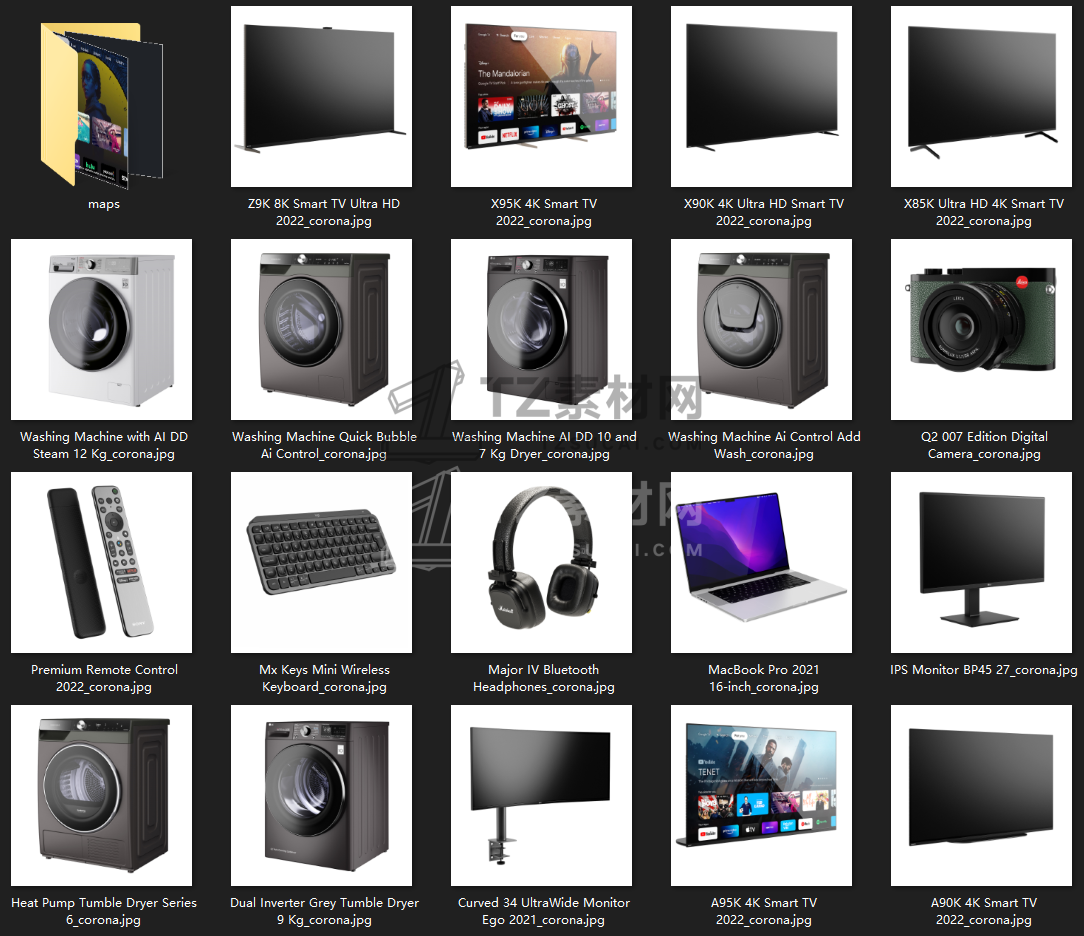Viewport: 1084px width, 936px height.
Task: Open the maps folder icon
Action: (x=102, y=104)
